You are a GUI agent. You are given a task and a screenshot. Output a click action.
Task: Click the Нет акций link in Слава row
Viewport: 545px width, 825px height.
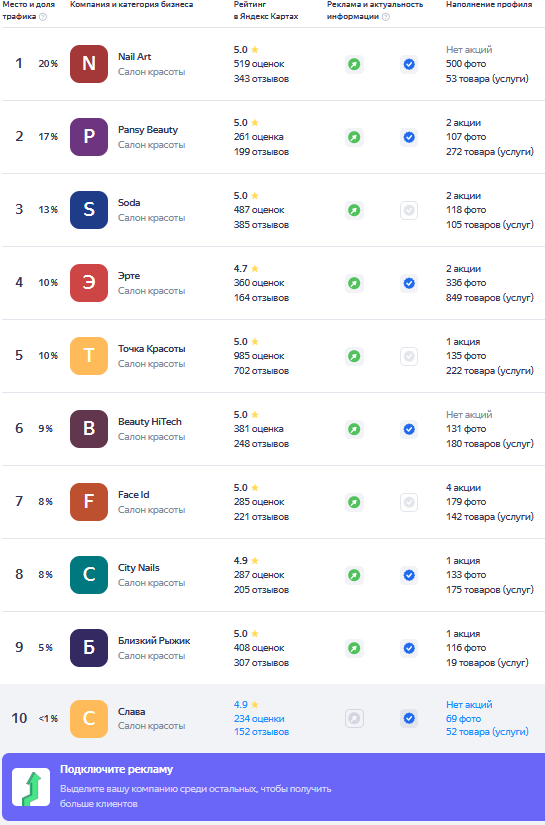[x=469, y=705]
